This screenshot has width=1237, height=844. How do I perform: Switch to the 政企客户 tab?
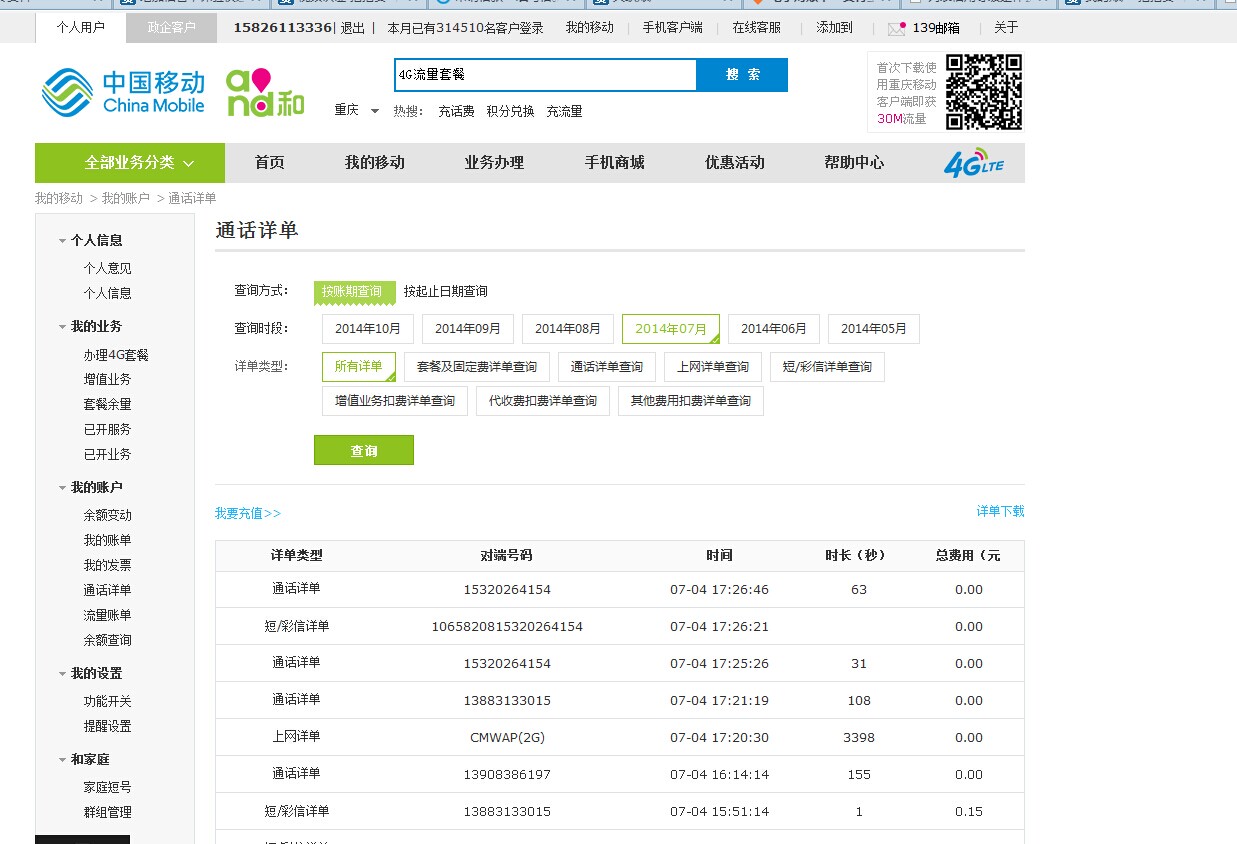[171, 28]
